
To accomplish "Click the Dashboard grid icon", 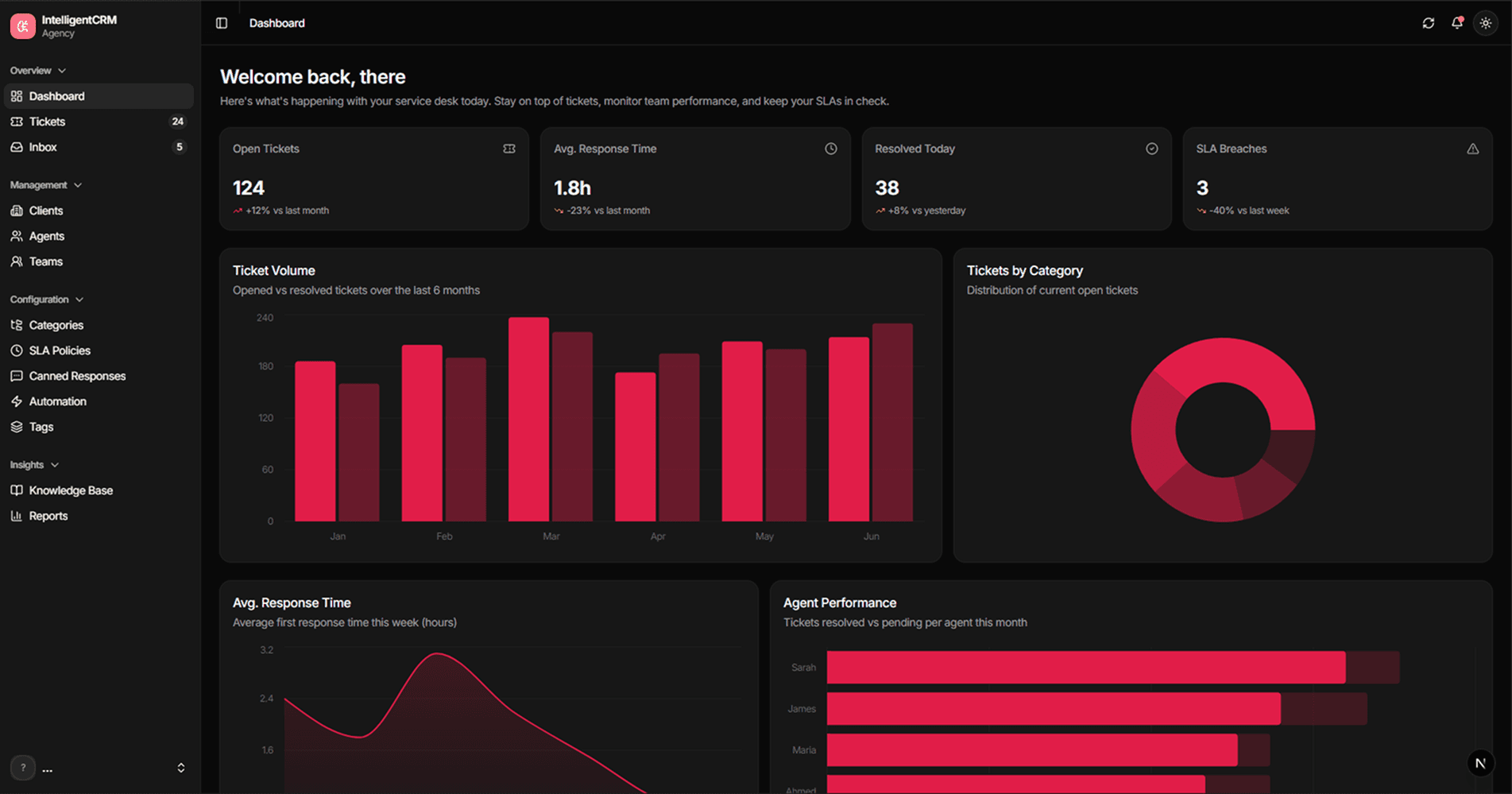I will point(17,96).
